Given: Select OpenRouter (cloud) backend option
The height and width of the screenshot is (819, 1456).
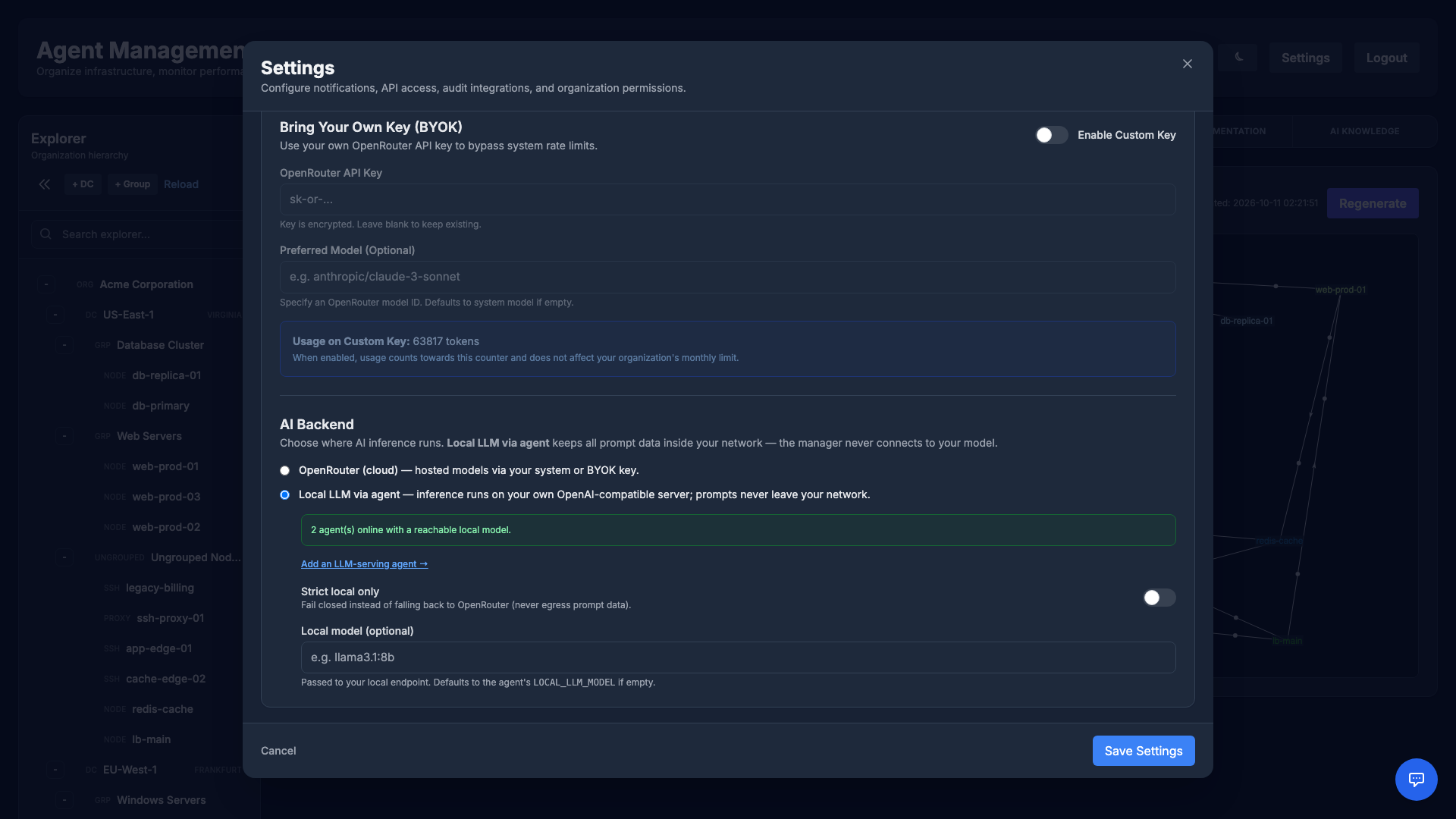Looking at the screenshot, I should 285,471.
